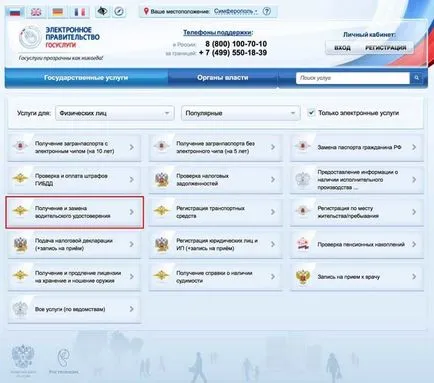Click emblem icon for Замена паспорта гражданина РФ
The image size is (434, 383).
tap(302, 147)
